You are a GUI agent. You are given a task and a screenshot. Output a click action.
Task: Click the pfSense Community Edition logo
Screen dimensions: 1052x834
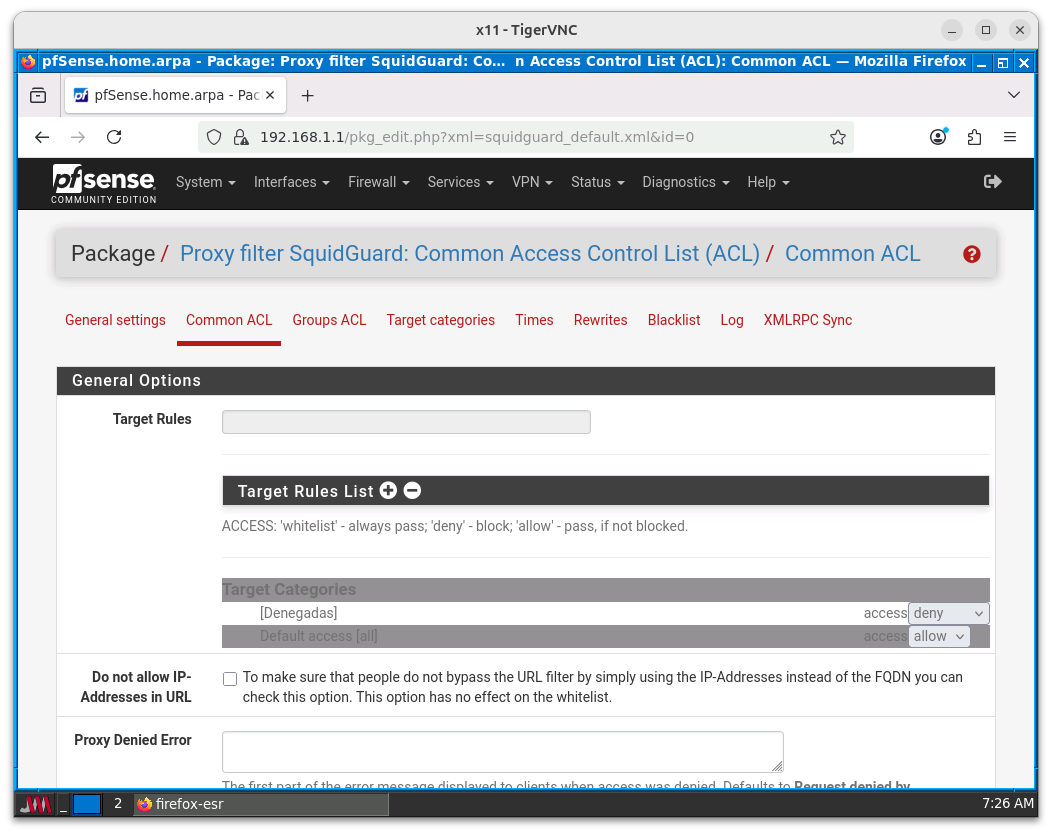(x=104, y=184)
